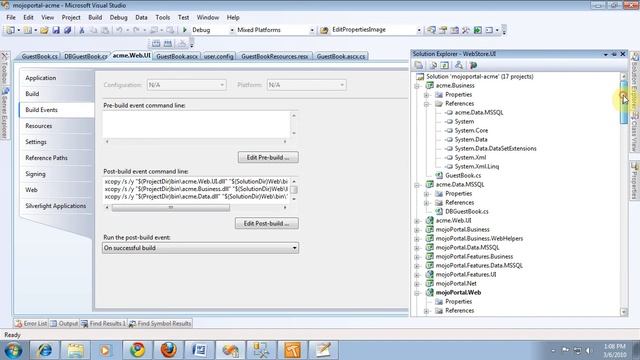The width and height of the screenshot is (640, 360).
Task: Click the Cut scissors icon
Action: pyautogui.click(x=82, y=30)
